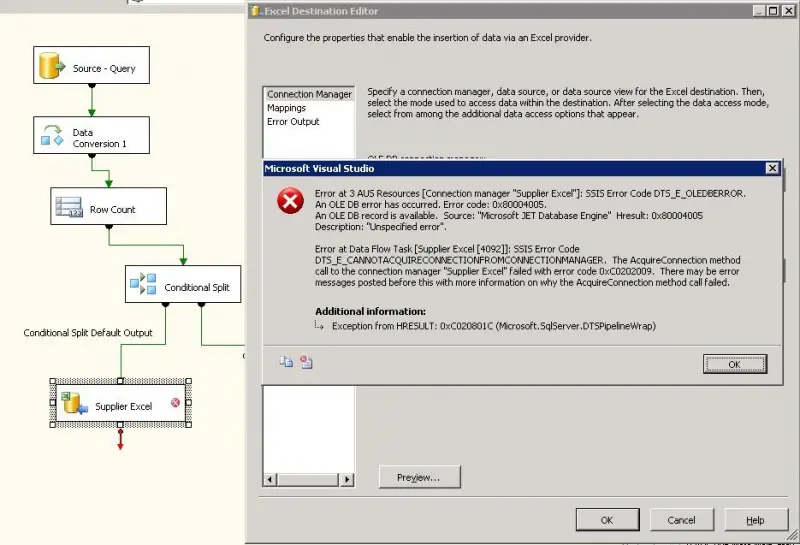This screenshot has height=545, width=800.
Task: Click the Exception from HRESULT detail line
Action: pyautogui.click(x=494, y=326)
